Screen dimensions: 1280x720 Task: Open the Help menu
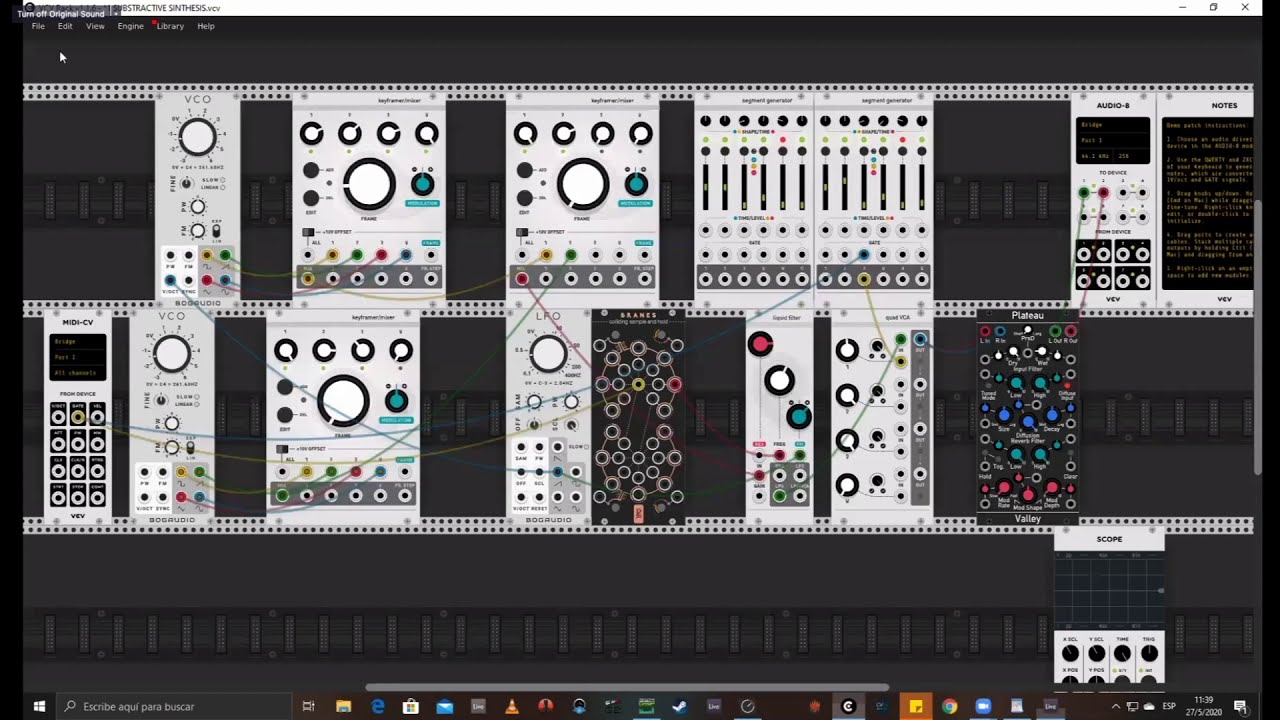(206, 26)
